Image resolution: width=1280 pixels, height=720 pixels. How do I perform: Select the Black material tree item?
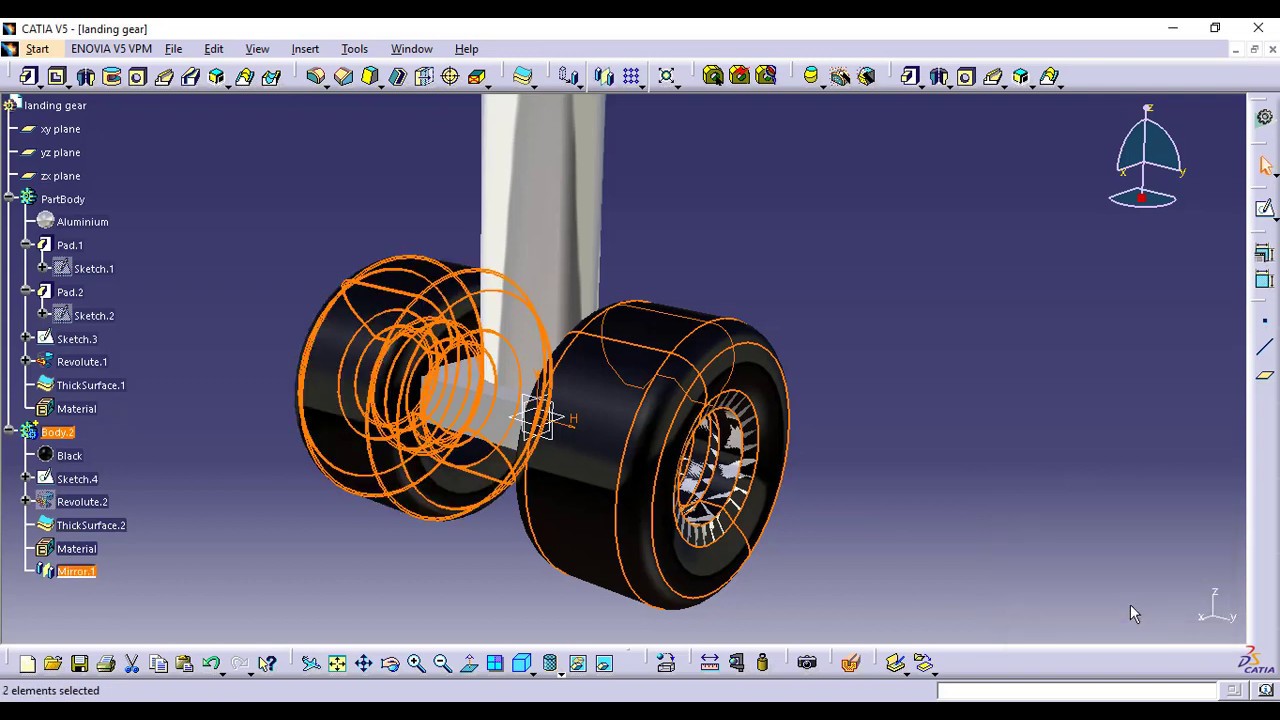click(x=69, y=456)
